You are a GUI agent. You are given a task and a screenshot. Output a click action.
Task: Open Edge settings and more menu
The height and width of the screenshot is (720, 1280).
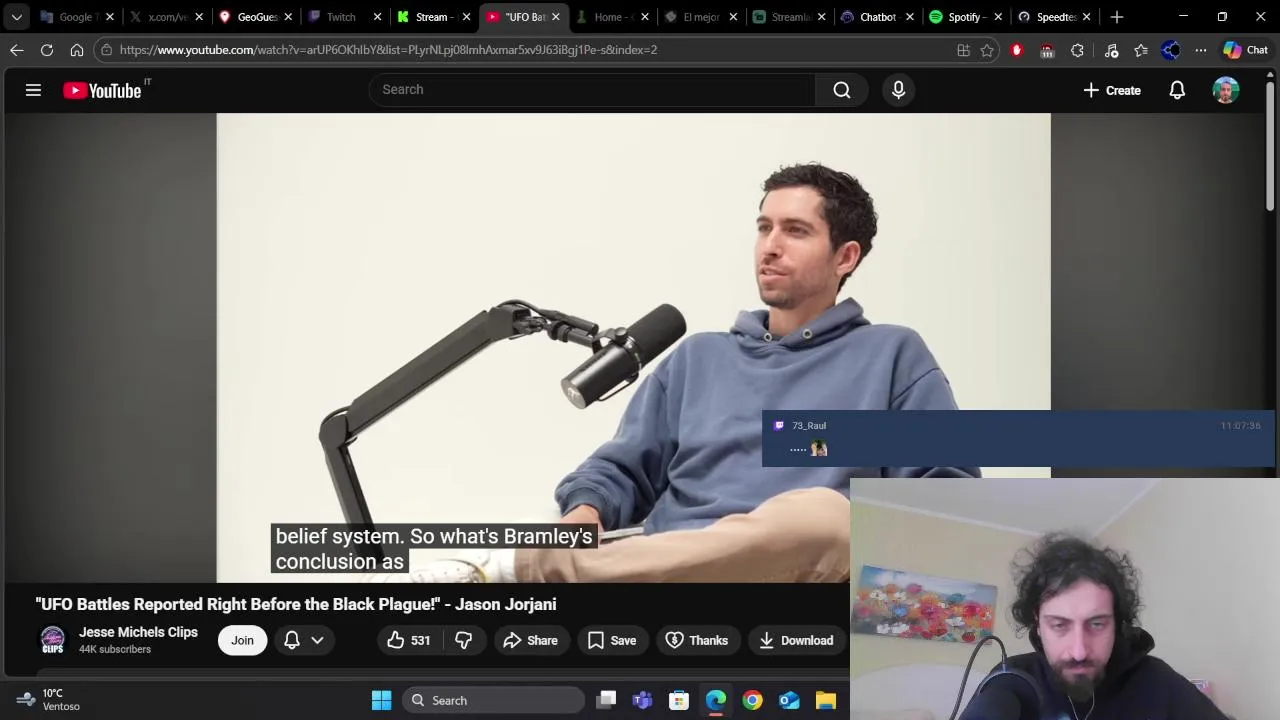(x=1201, y=50)
